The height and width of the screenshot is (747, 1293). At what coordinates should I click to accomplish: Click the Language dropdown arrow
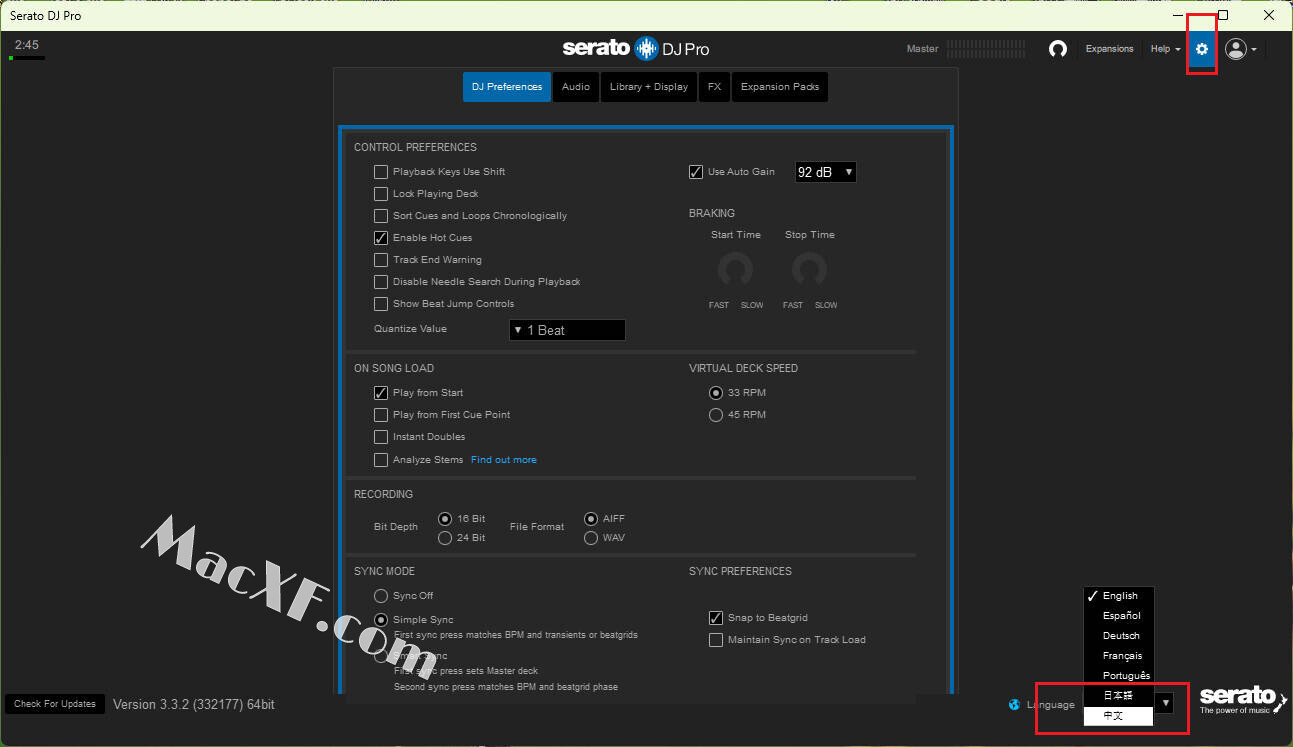click(1165, 704)
